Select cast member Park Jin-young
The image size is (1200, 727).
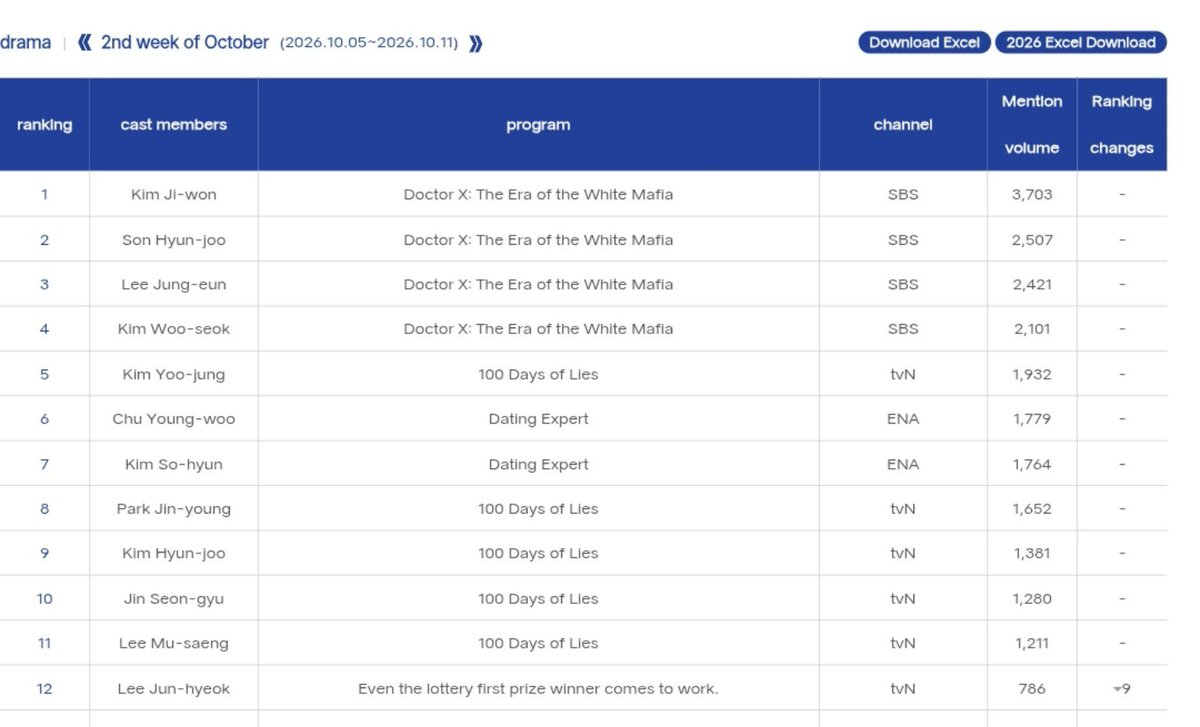tap(174, 509)
